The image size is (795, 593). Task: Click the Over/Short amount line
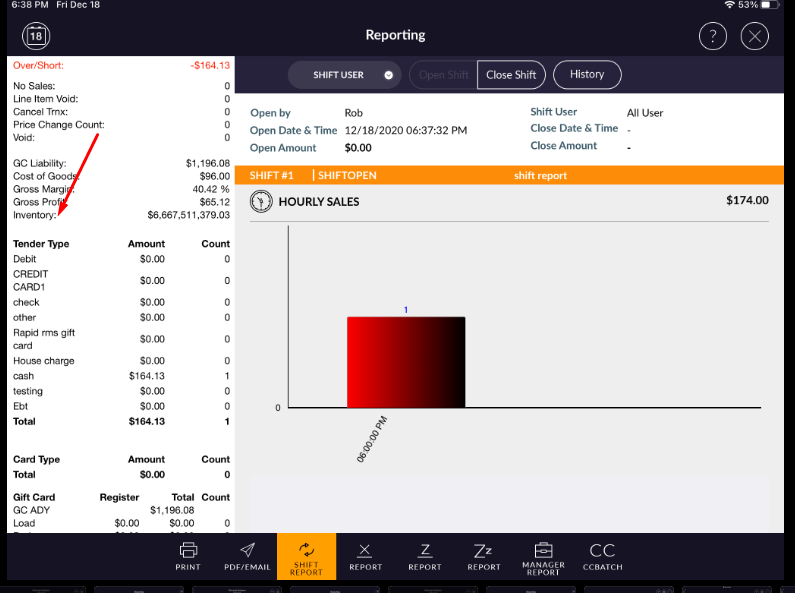click(120, 65)
